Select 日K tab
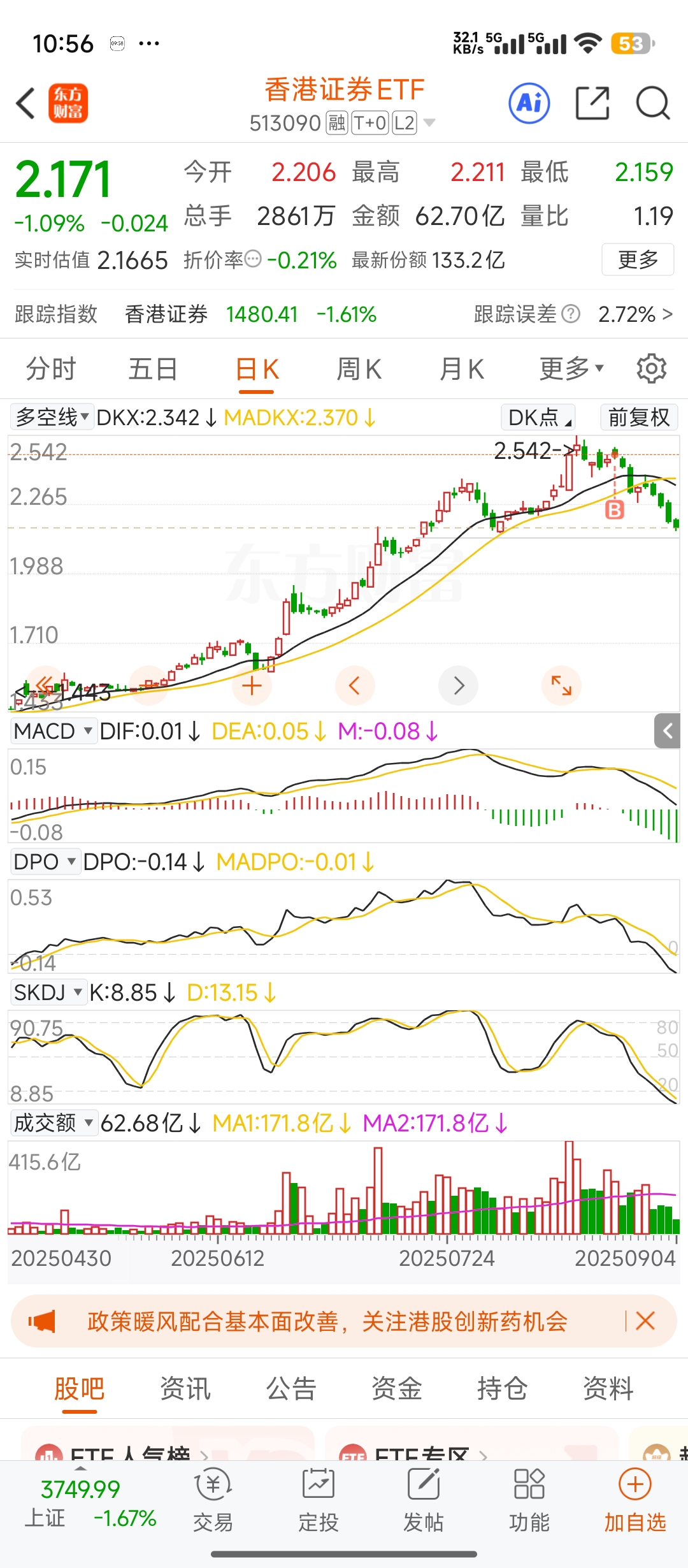The image size is (688, 1568). pyautogui.click(x=257, y=368)
